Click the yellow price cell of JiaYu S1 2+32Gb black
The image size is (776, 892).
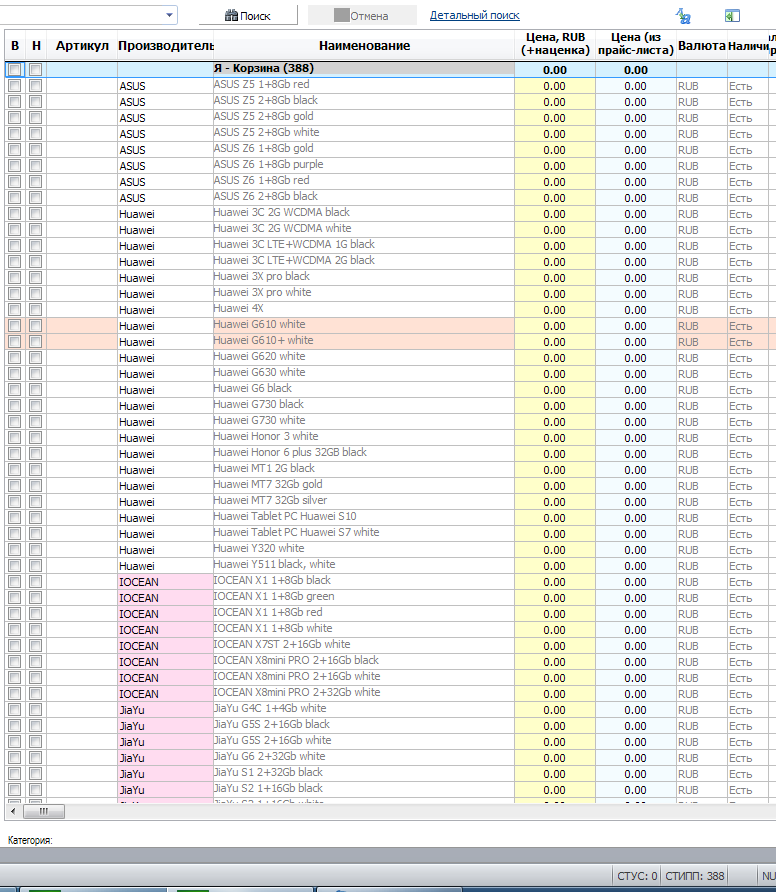(x=555, y=774)
